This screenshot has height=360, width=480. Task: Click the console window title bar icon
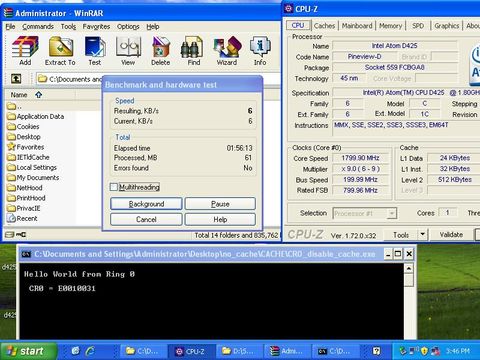pyautogui.click(x=26, y=254)
